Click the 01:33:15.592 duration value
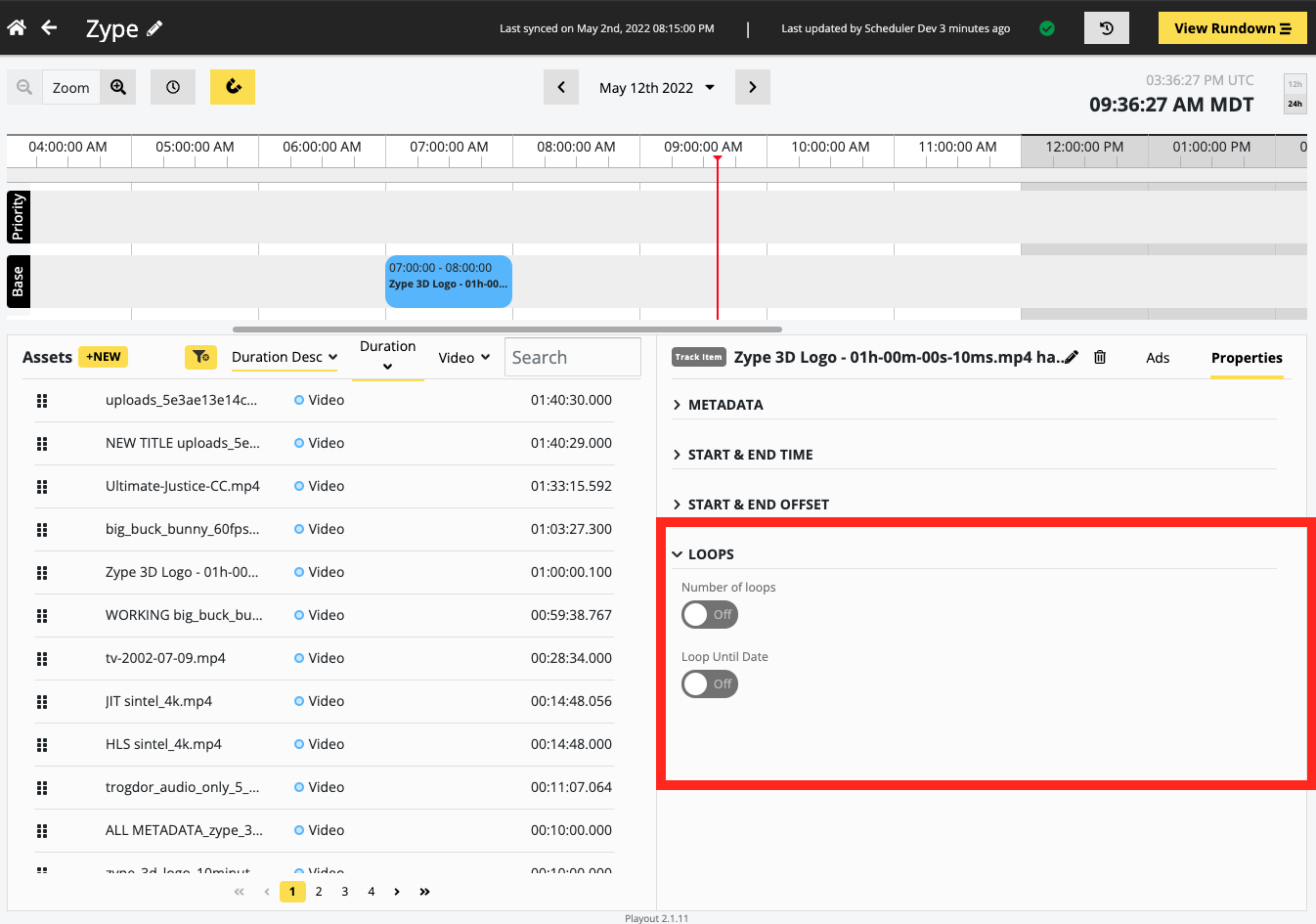 point(571,486)
